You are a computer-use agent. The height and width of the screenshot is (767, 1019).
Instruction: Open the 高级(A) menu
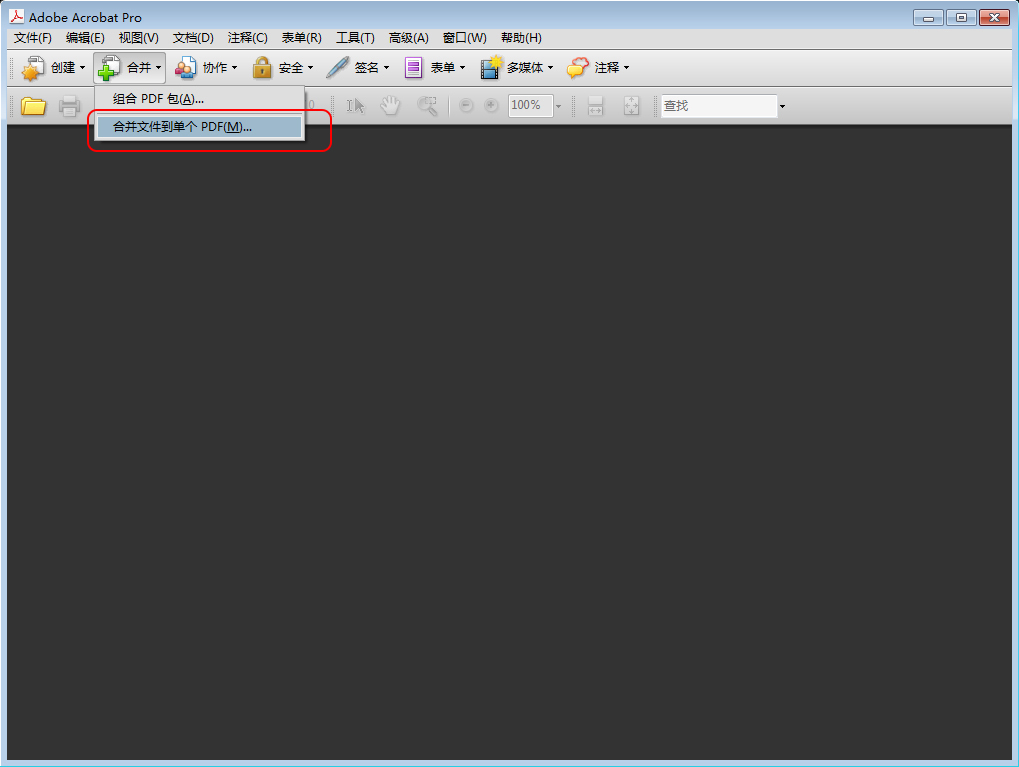(x=409, y=38)
